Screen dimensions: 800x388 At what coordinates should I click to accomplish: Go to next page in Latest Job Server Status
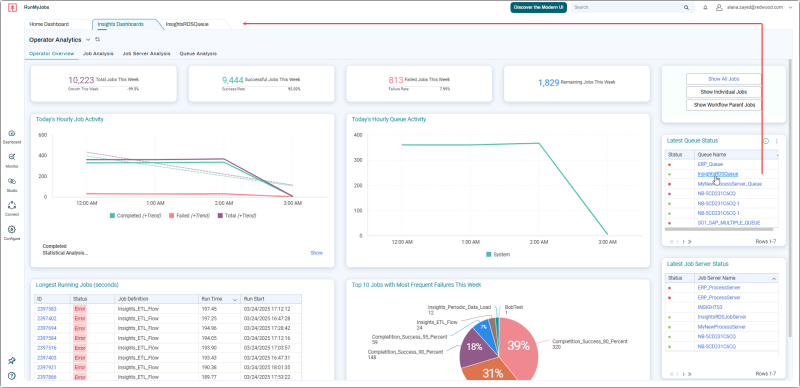(684, 374)
